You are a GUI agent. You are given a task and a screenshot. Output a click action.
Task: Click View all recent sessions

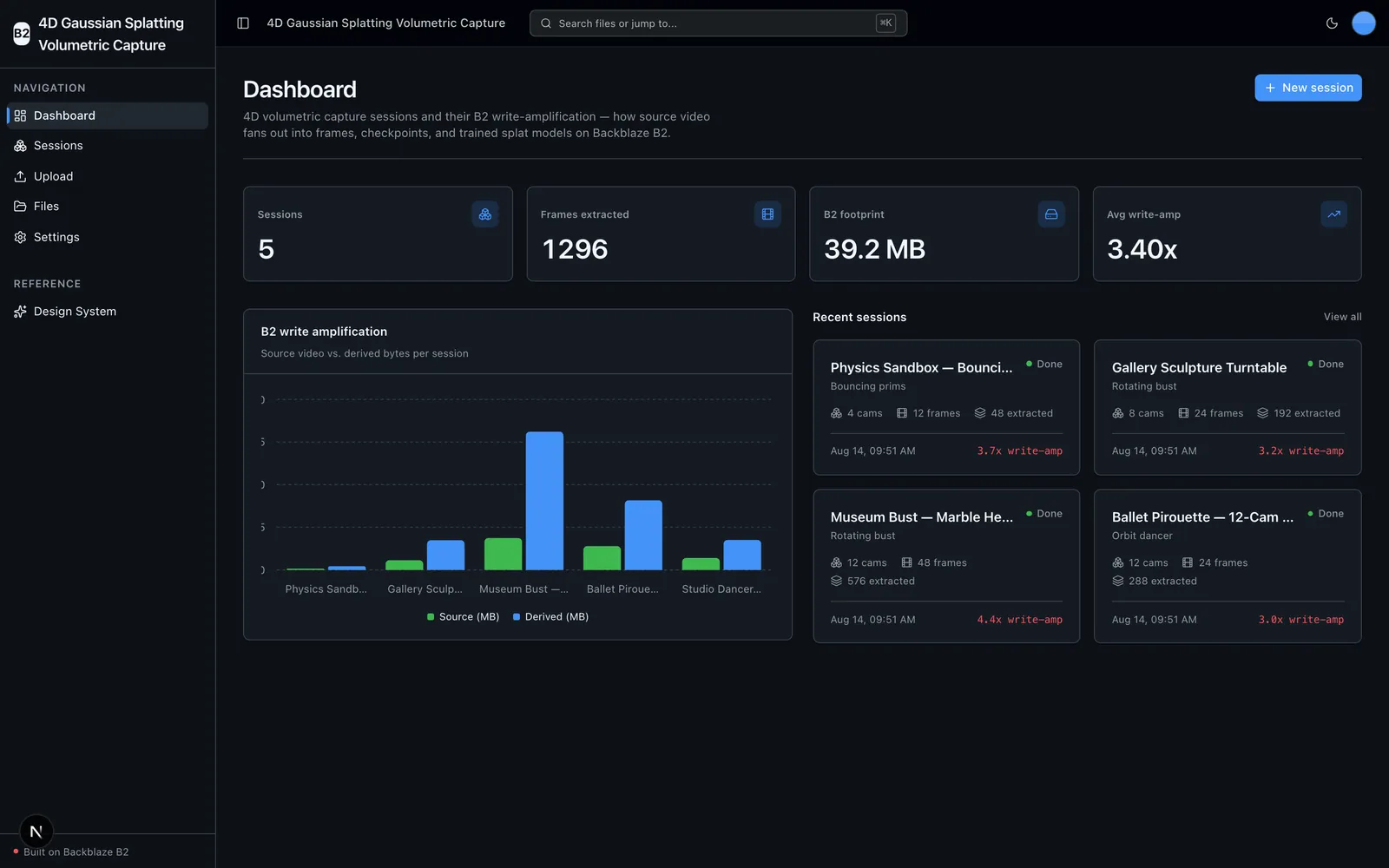(1342, 317)
